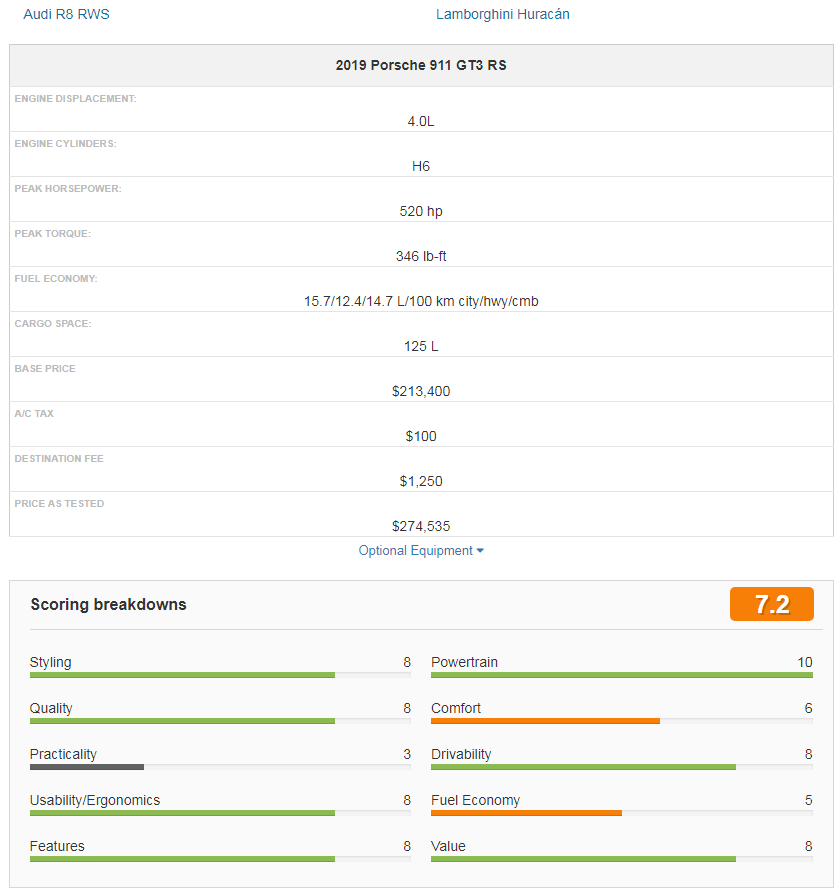
Task: Click the Scoring breakdowns heading
Action: coord(108,604)
